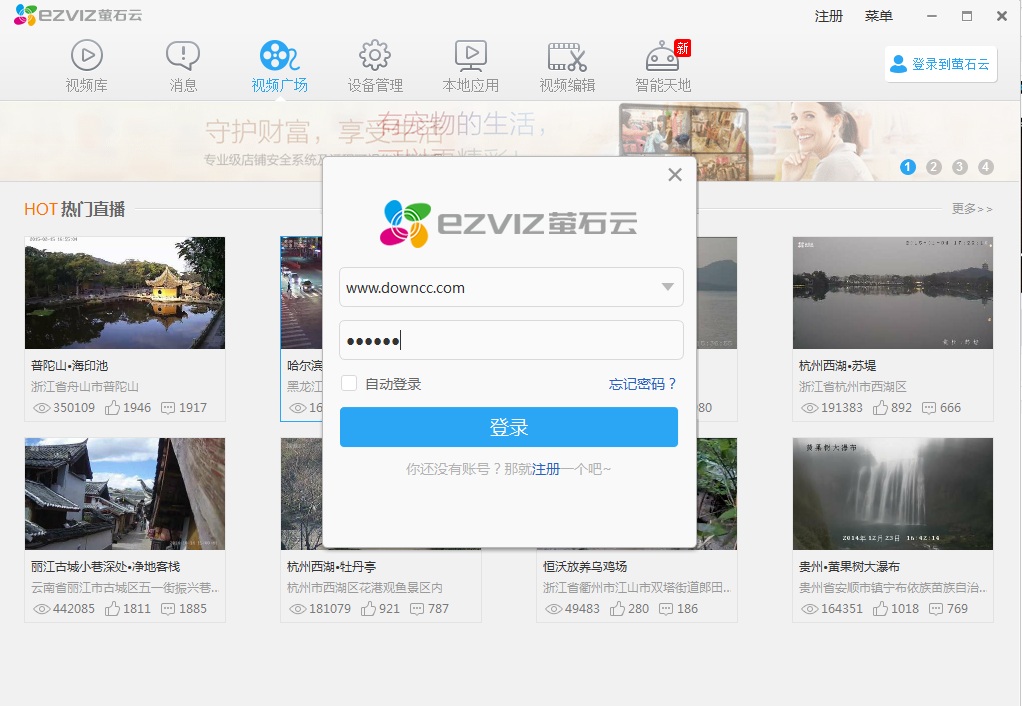Like the 杭州西湖•苏堤 live stream

click(x=880, y=408)
